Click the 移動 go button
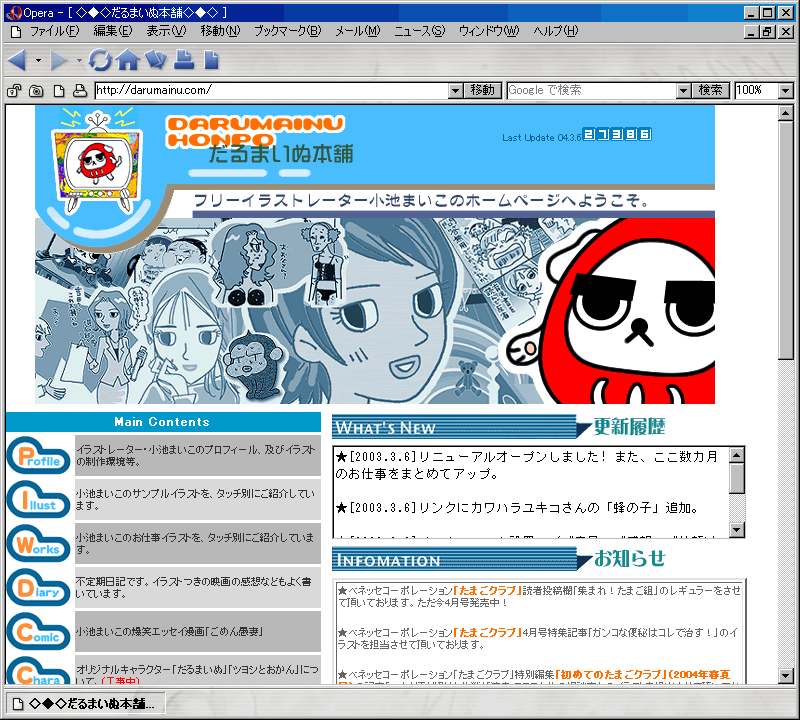Screen dimensions: 800x720 pos(483,91)
